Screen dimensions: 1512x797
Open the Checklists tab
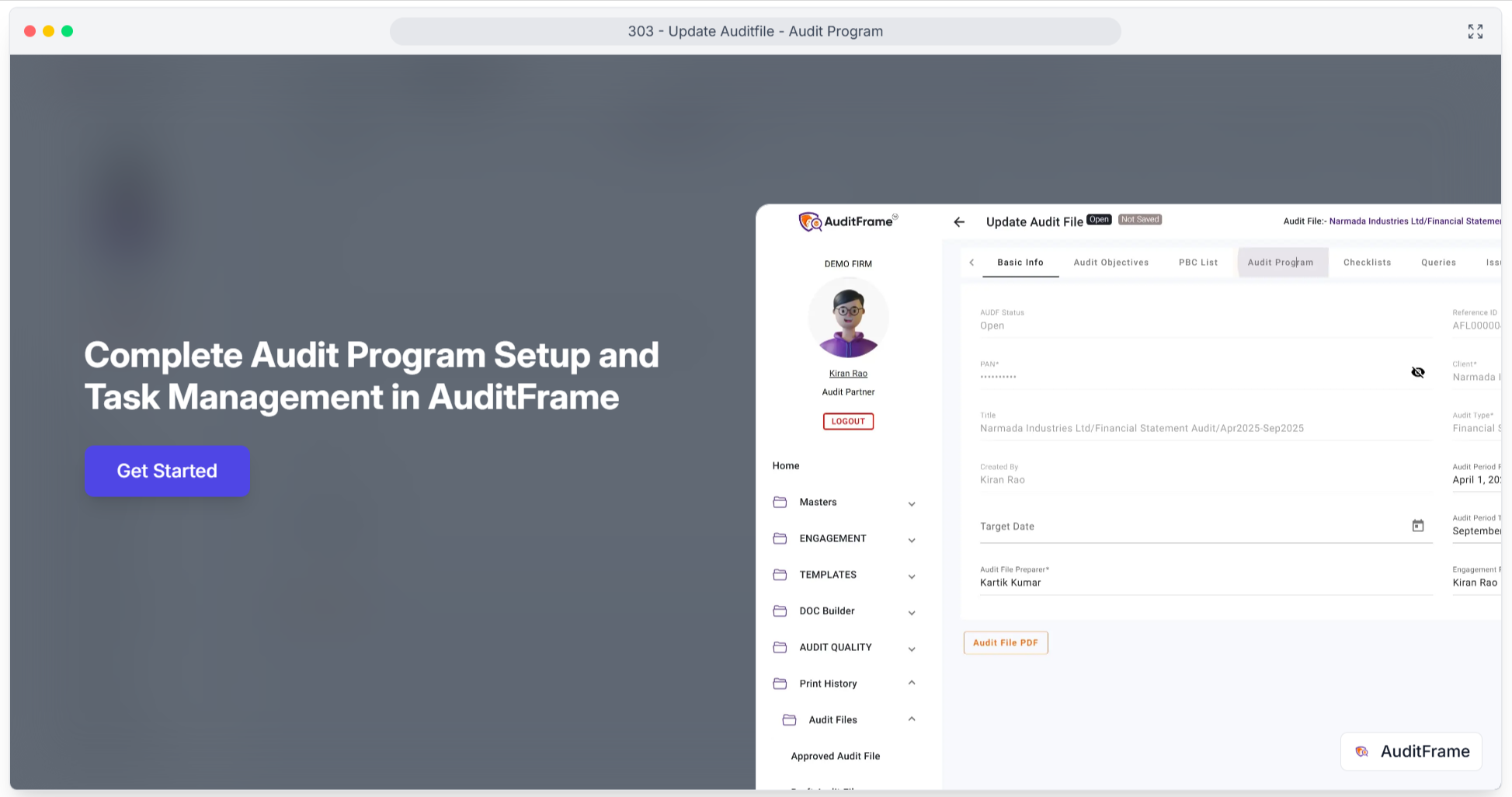(x=1367, y=262)
